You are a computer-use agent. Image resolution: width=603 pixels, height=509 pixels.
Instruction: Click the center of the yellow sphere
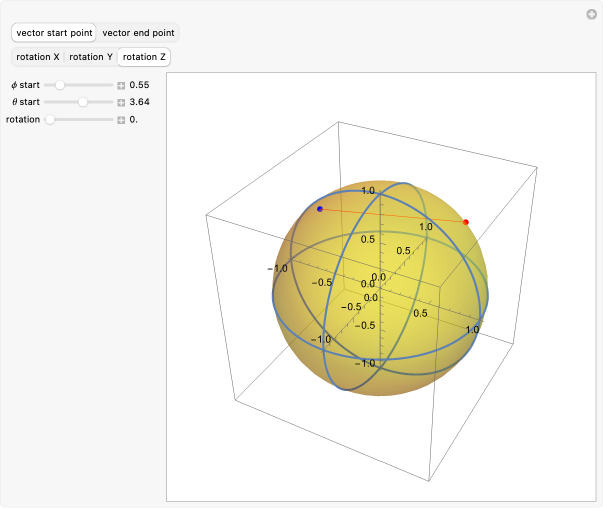[x=382, y=286]
